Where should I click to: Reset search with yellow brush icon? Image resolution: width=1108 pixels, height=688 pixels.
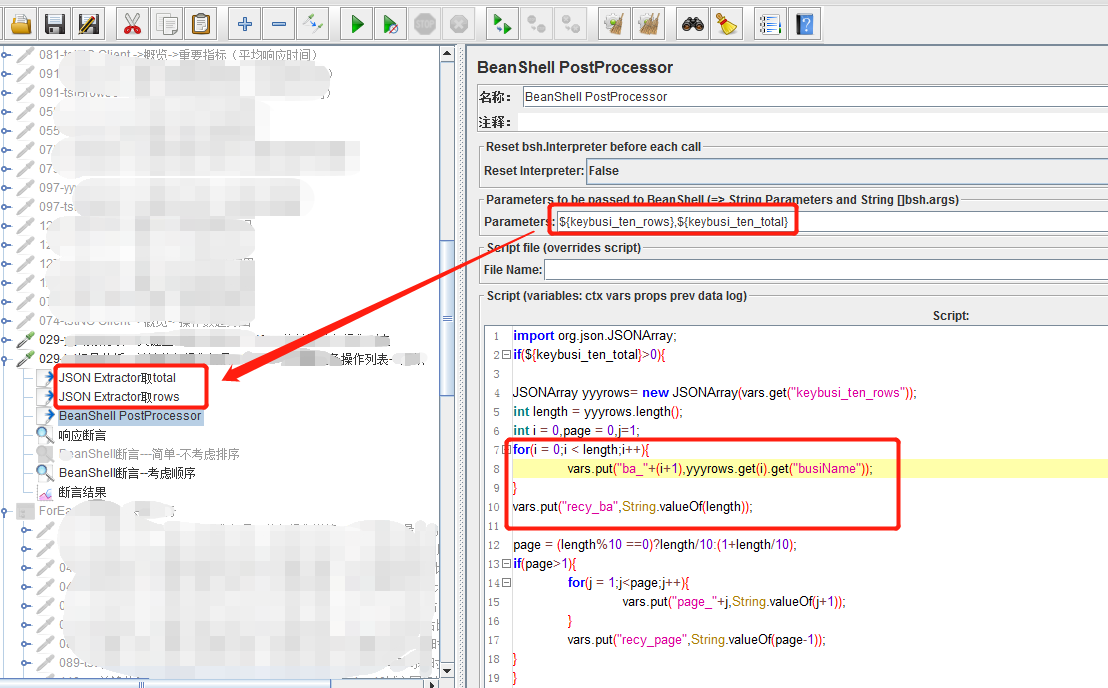tap(726, 25)
